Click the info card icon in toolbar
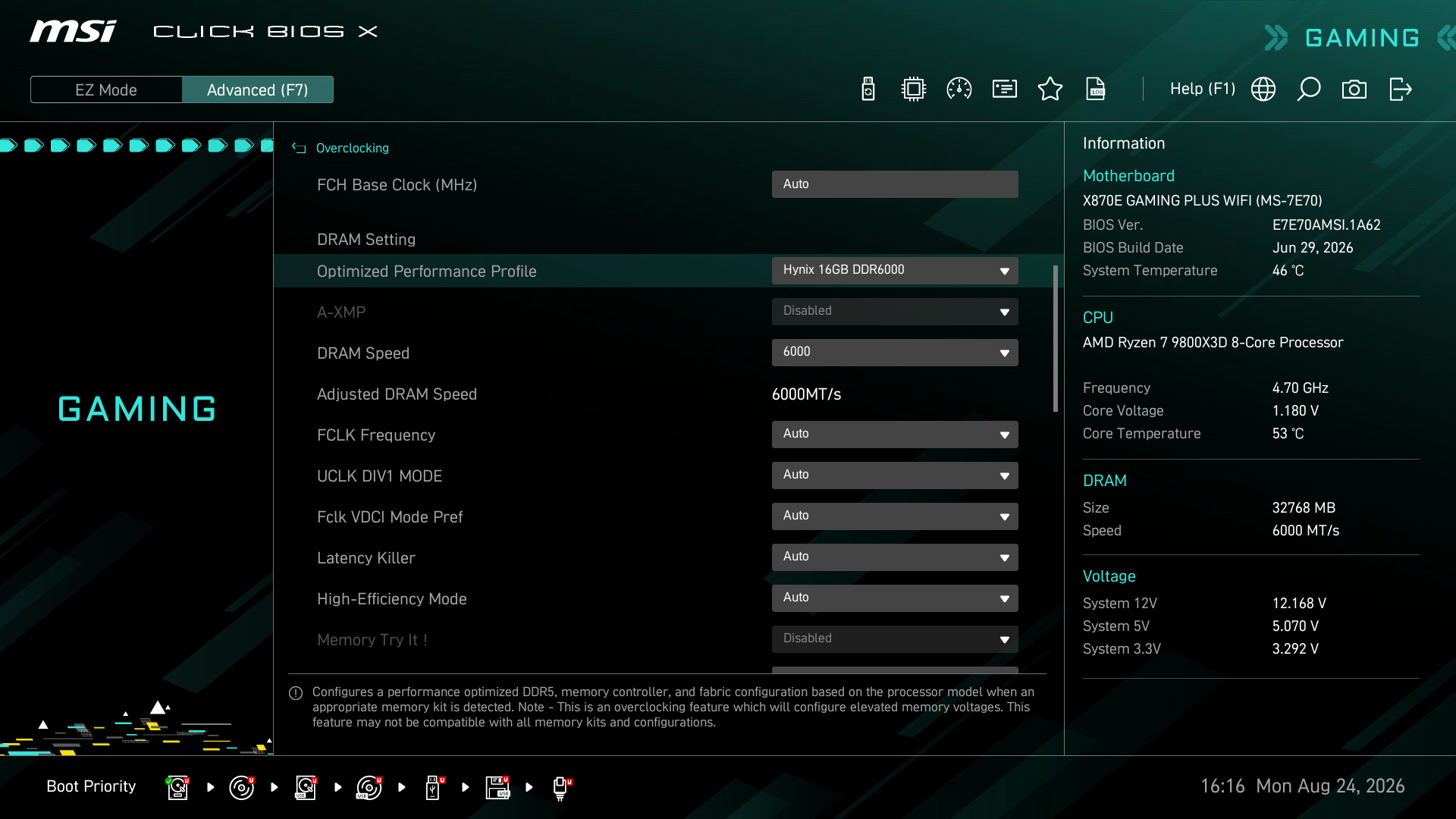 pos(1005,89)
